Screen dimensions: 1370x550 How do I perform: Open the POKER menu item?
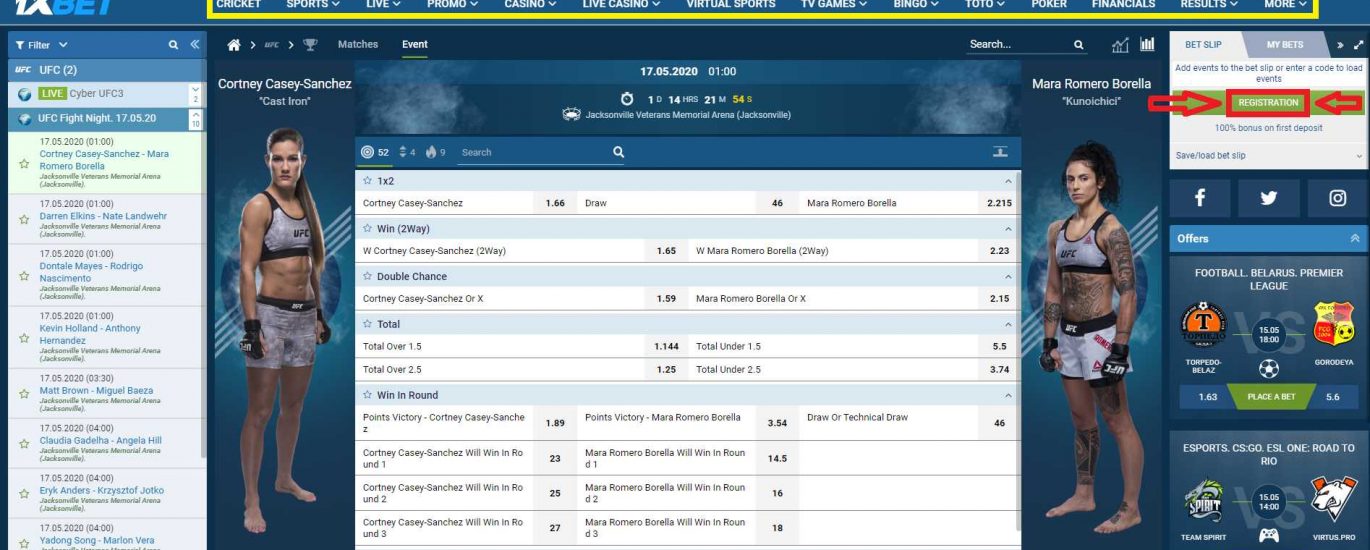[x=1048, y=5]
